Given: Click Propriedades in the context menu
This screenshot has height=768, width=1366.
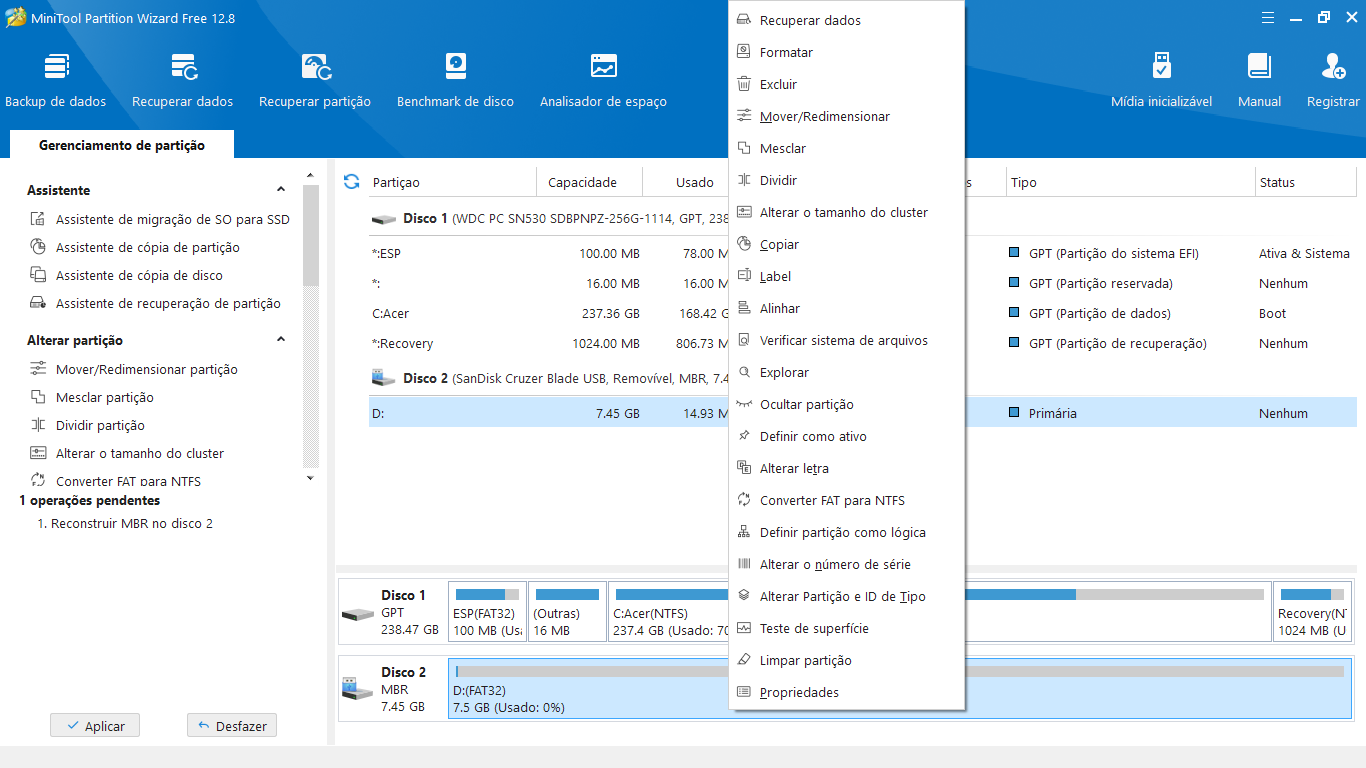Looking at the screenshot, I should 799,693.
